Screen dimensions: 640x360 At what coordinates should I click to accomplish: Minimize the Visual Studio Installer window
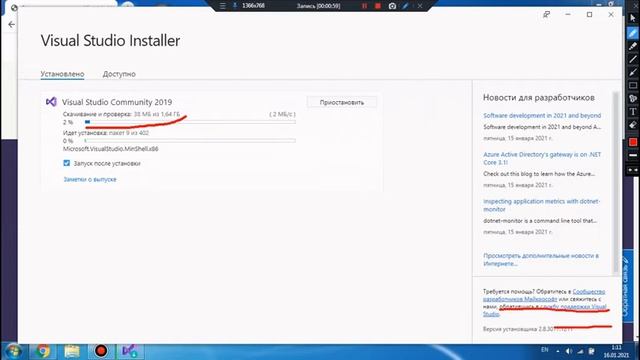pos(568,15)
